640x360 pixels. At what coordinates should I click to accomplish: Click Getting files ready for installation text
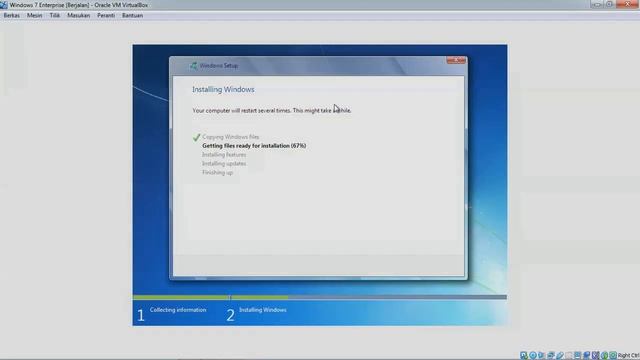click(x=254, y=146)
